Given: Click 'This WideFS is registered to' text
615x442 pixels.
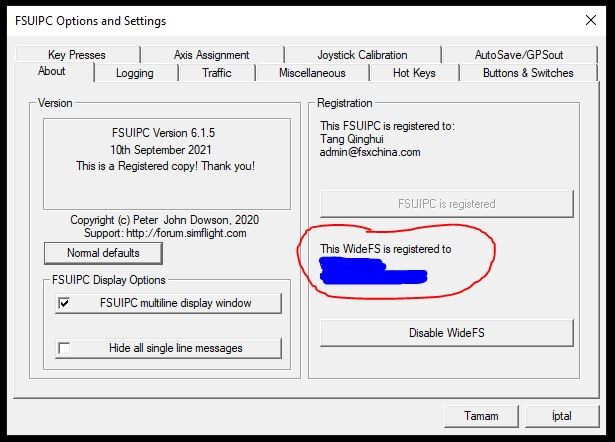Looking at the screenshot, I should tap(386, 249).
